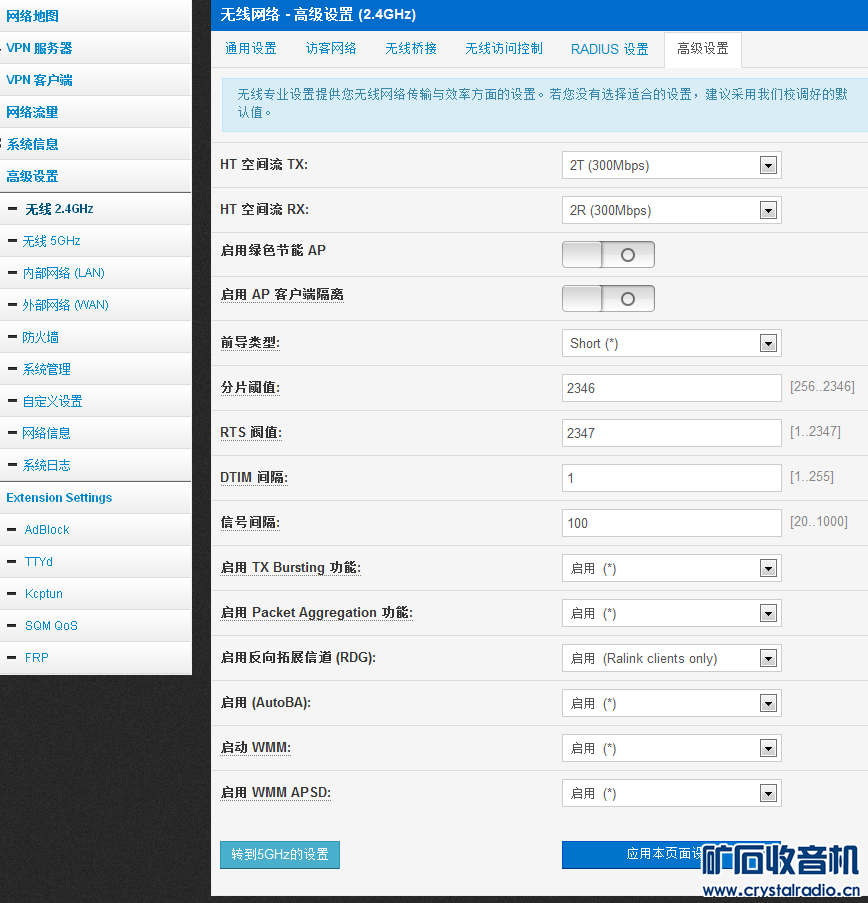Image resolution: width=868 pixels, height=903 pixels.
Task: Click the 启用 WMM APSD label
Action: (276, 792)
